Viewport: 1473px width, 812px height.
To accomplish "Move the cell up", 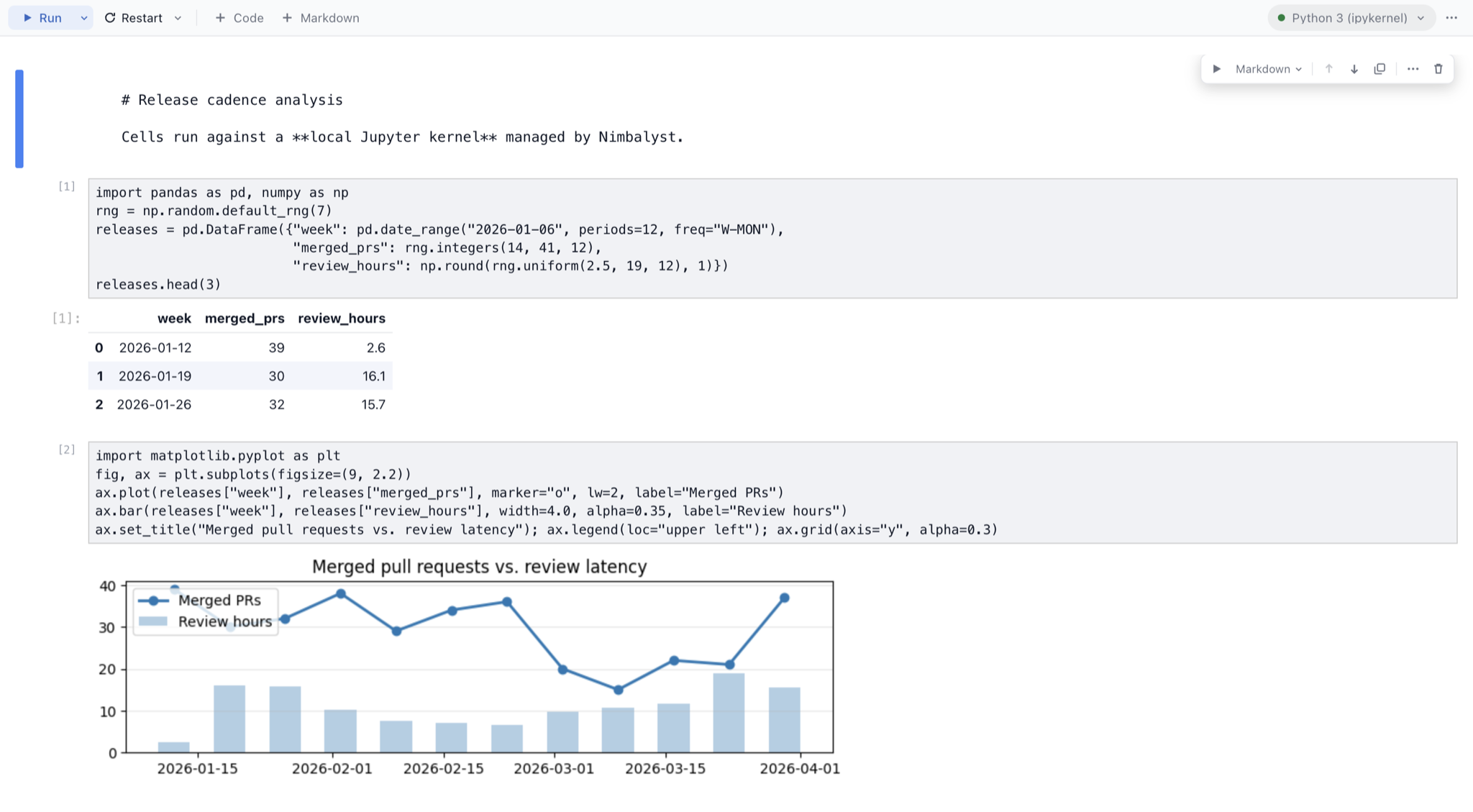I will coord(1328,69).
